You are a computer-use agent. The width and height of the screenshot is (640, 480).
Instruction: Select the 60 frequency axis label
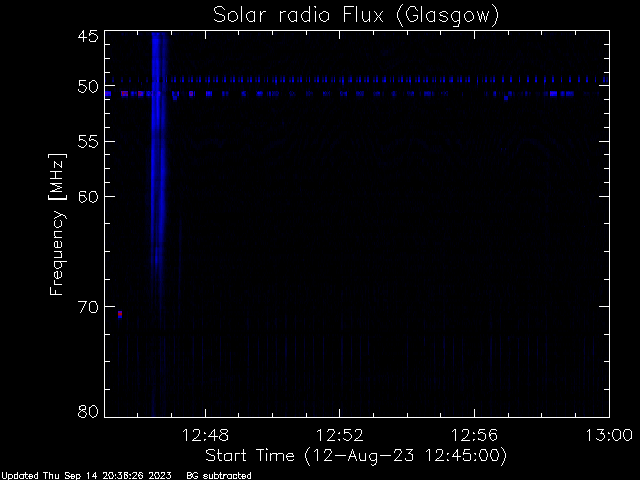point(88,197)
